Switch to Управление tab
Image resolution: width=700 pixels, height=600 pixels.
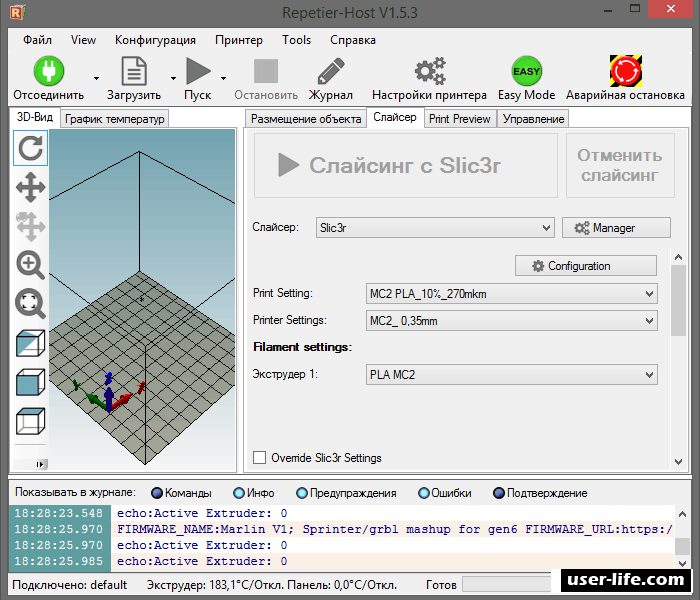[x=533, y=119]
